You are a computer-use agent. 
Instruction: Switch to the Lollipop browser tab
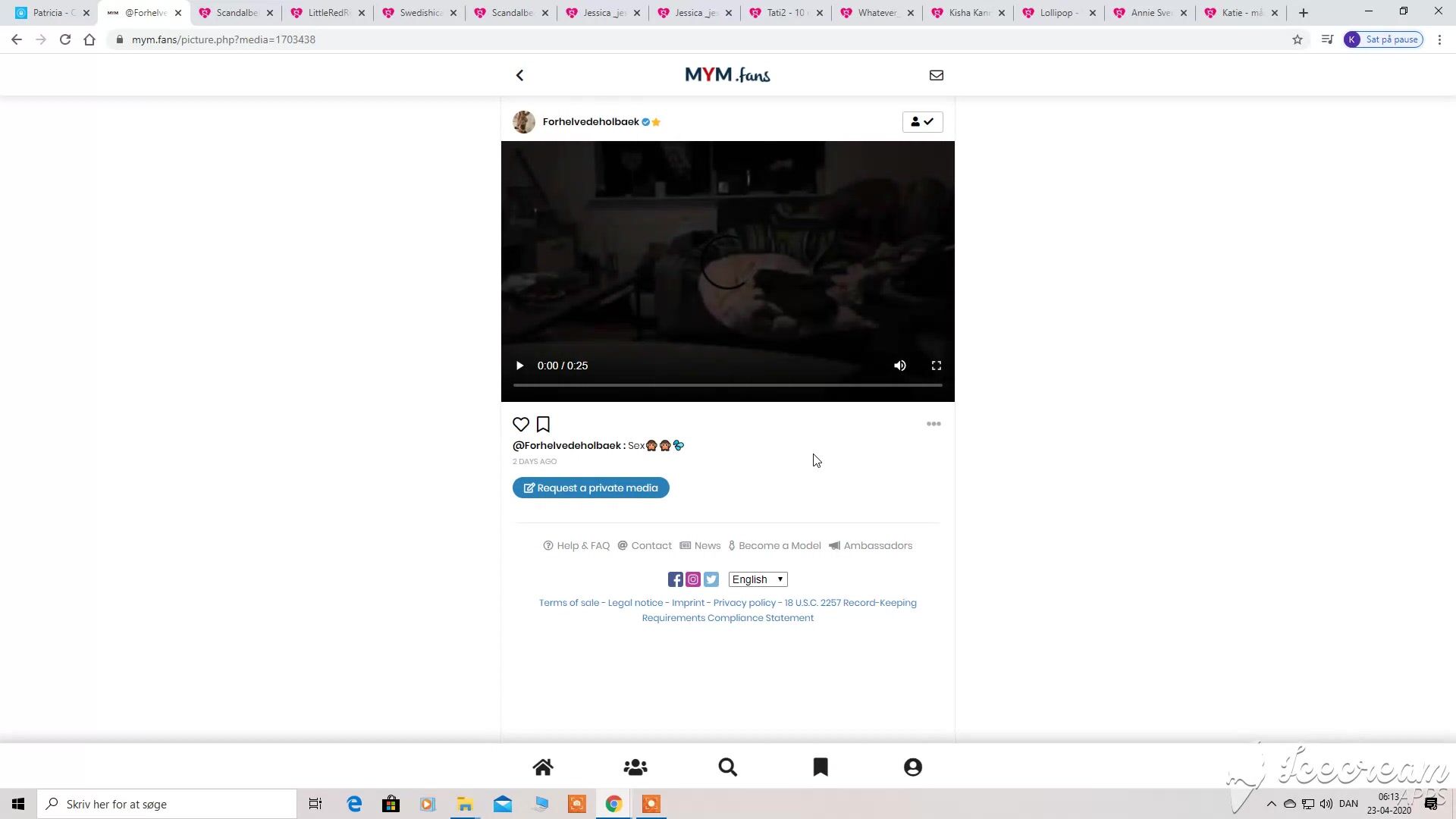point(1057,13)
